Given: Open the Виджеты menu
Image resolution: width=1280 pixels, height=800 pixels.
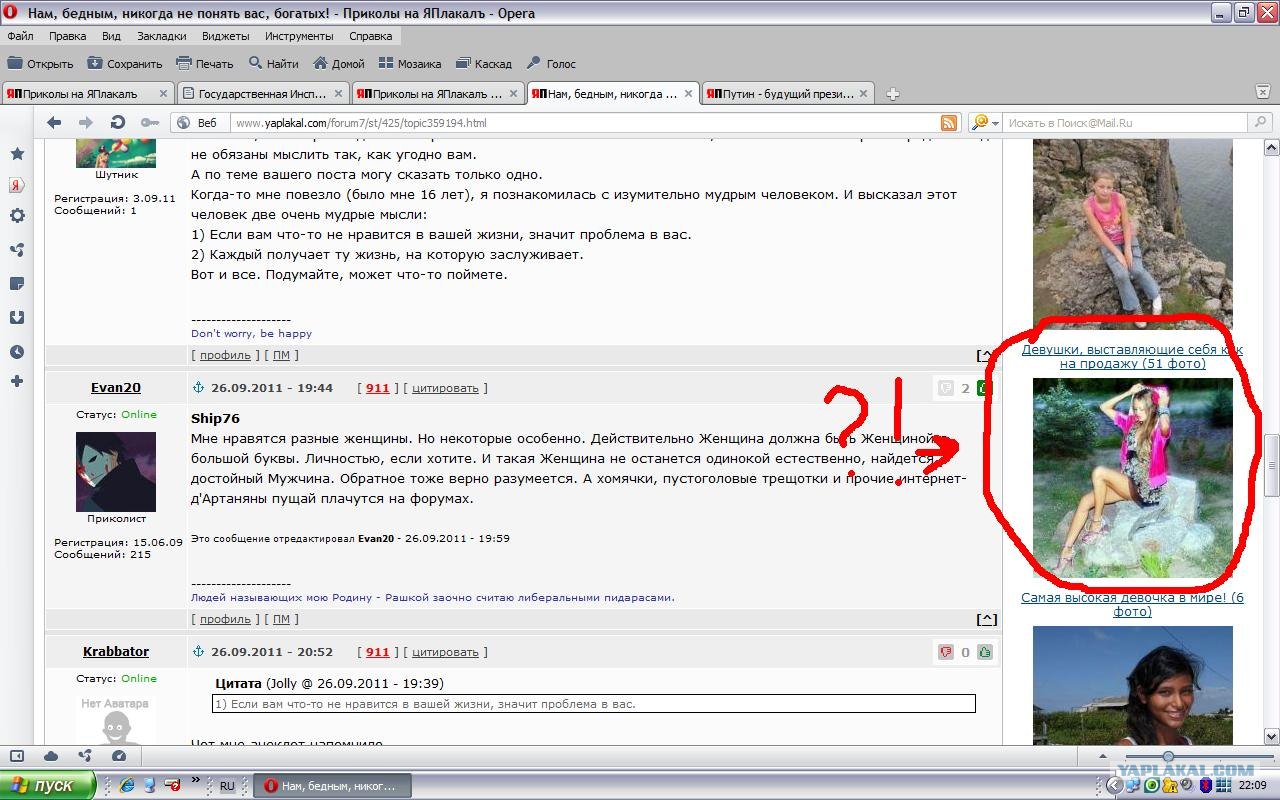Looking at the screenshot, I should 225,36.
